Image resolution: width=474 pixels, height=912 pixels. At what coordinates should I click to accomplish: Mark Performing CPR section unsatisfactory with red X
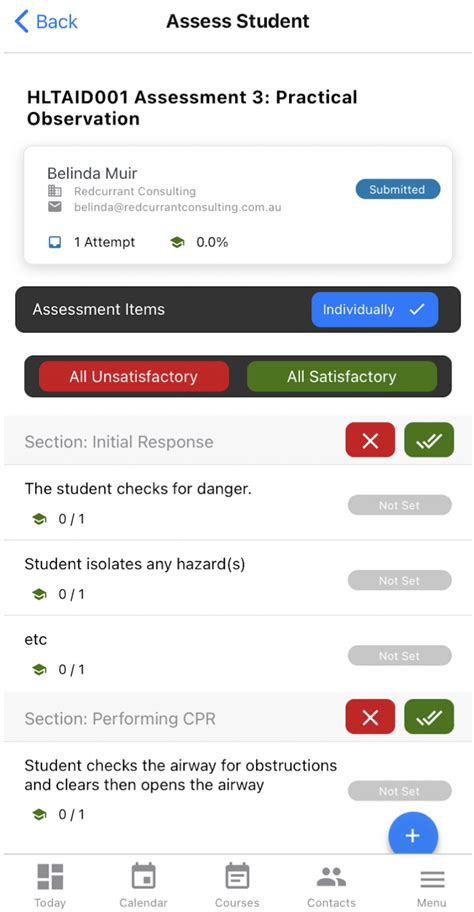pyautogui.click(x=370, y=717)
